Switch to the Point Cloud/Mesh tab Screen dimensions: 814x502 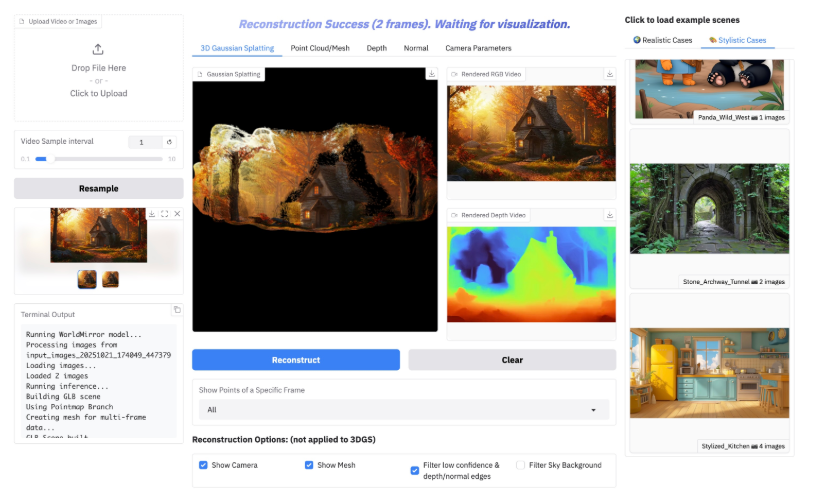[320, 48]
